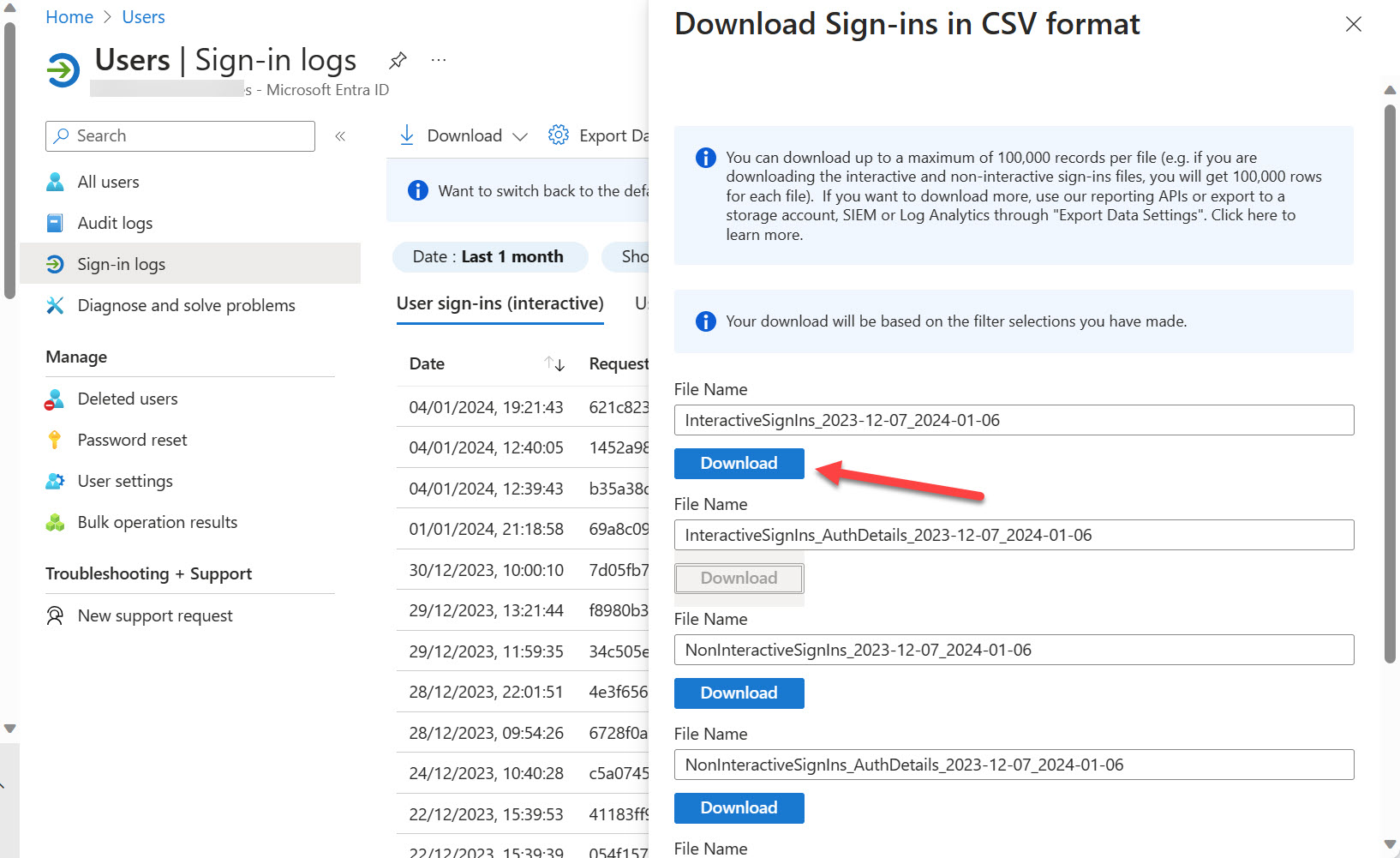1400x858 pixels.
Task: Navigate to Home via breadcrumb link
Action: (69, 16)
